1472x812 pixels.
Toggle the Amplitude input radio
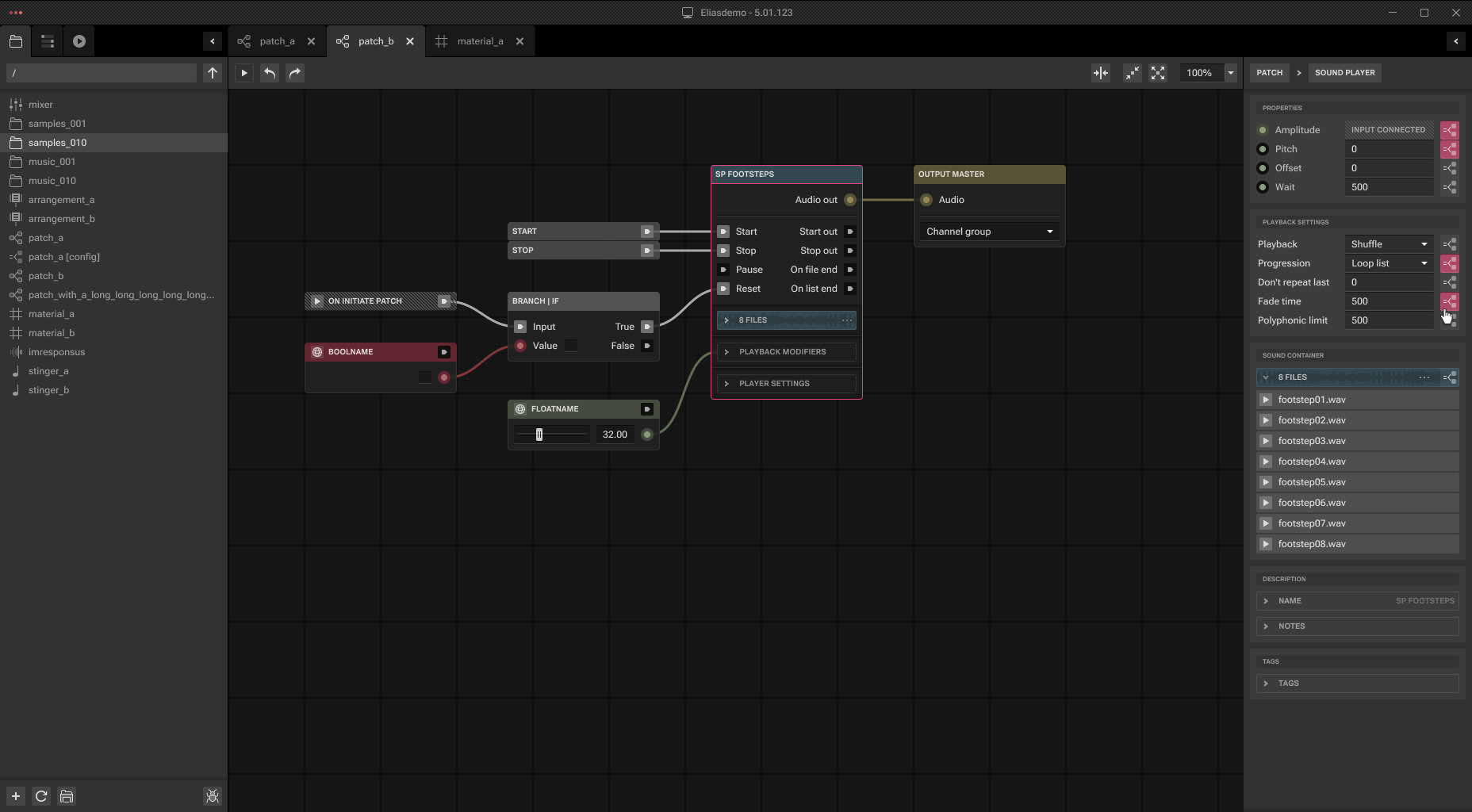tap(1263, 130)
